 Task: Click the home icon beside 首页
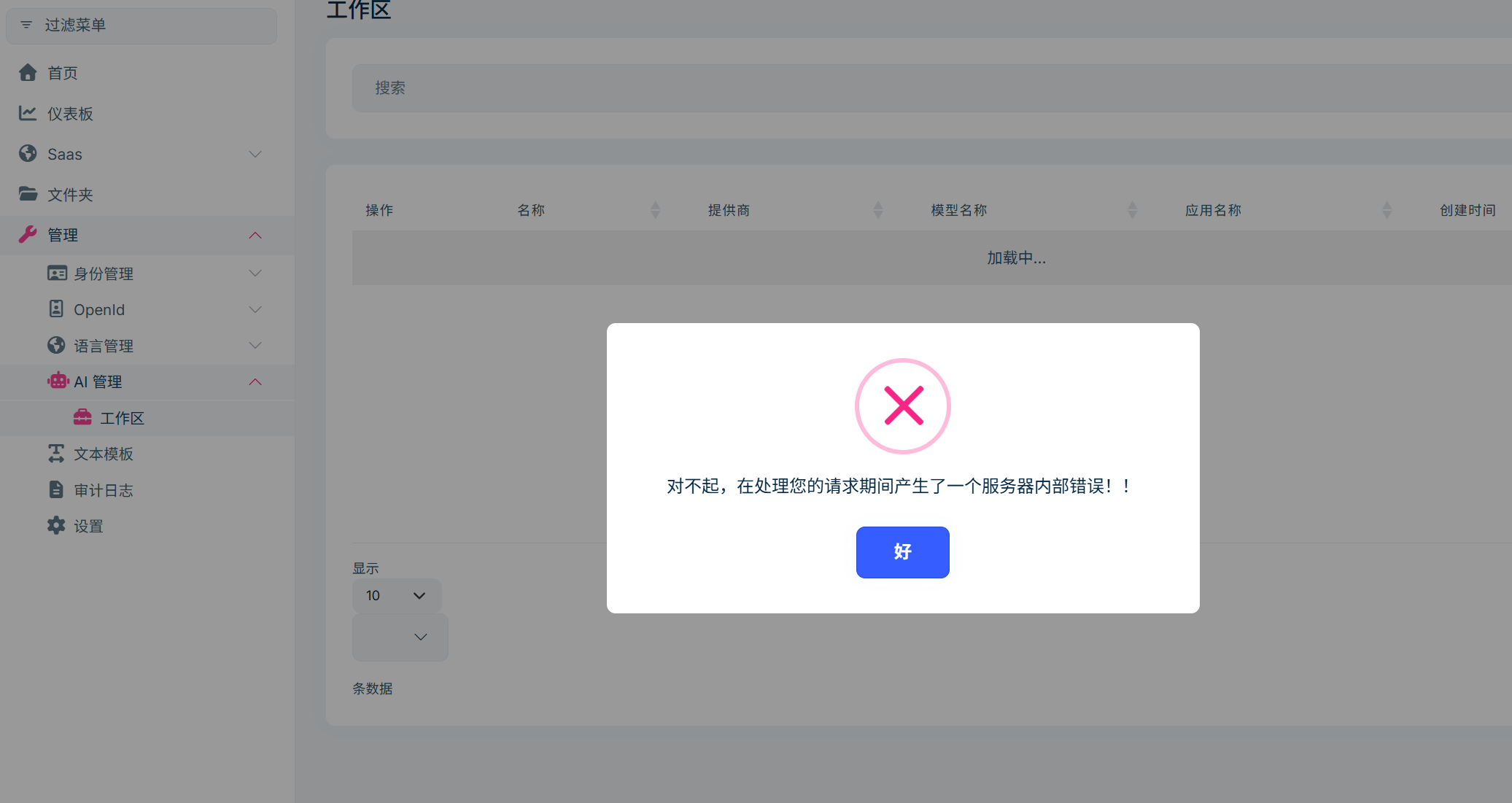tap(28, 72)
